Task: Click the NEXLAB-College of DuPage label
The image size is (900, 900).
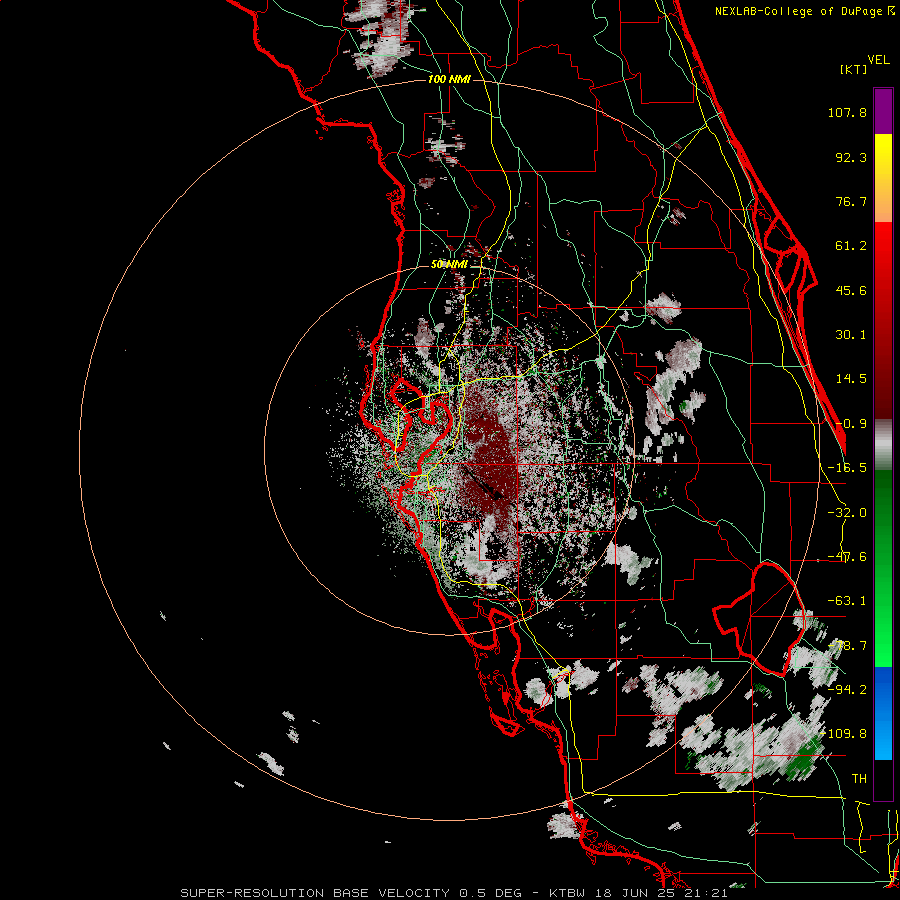Action: pyautogui.click(x=804, y=11)
